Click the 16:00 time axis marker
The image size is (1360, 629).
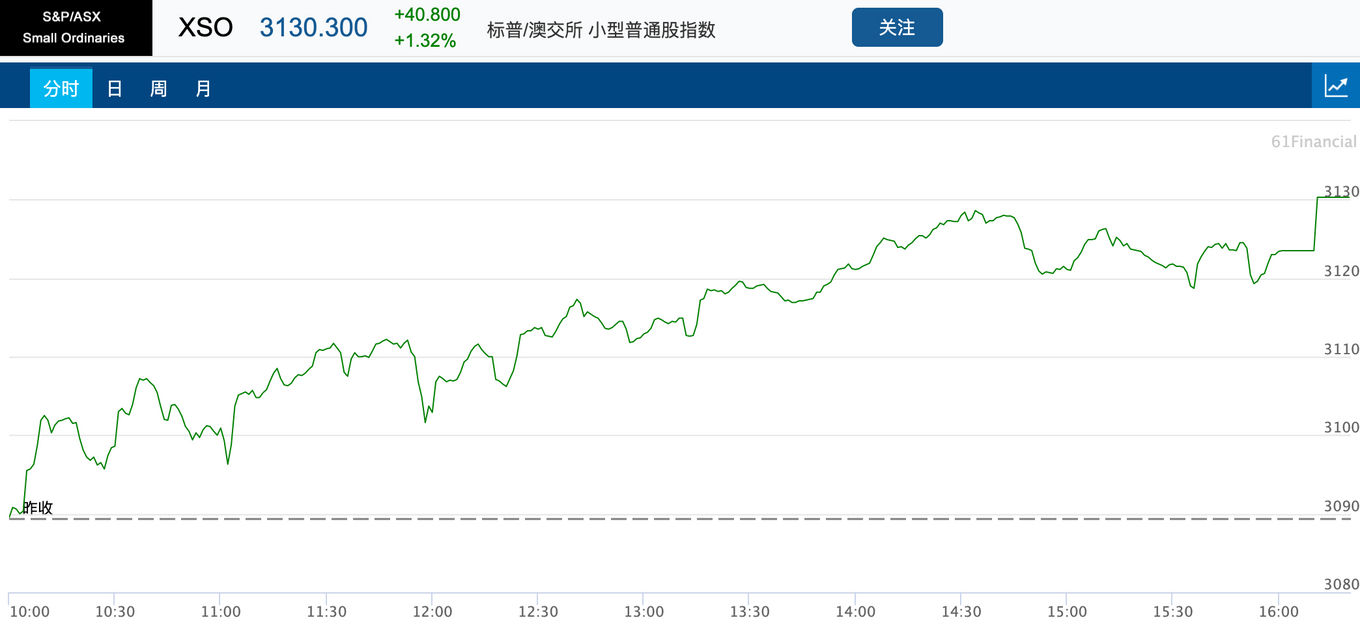click(x=1279, y=612)
